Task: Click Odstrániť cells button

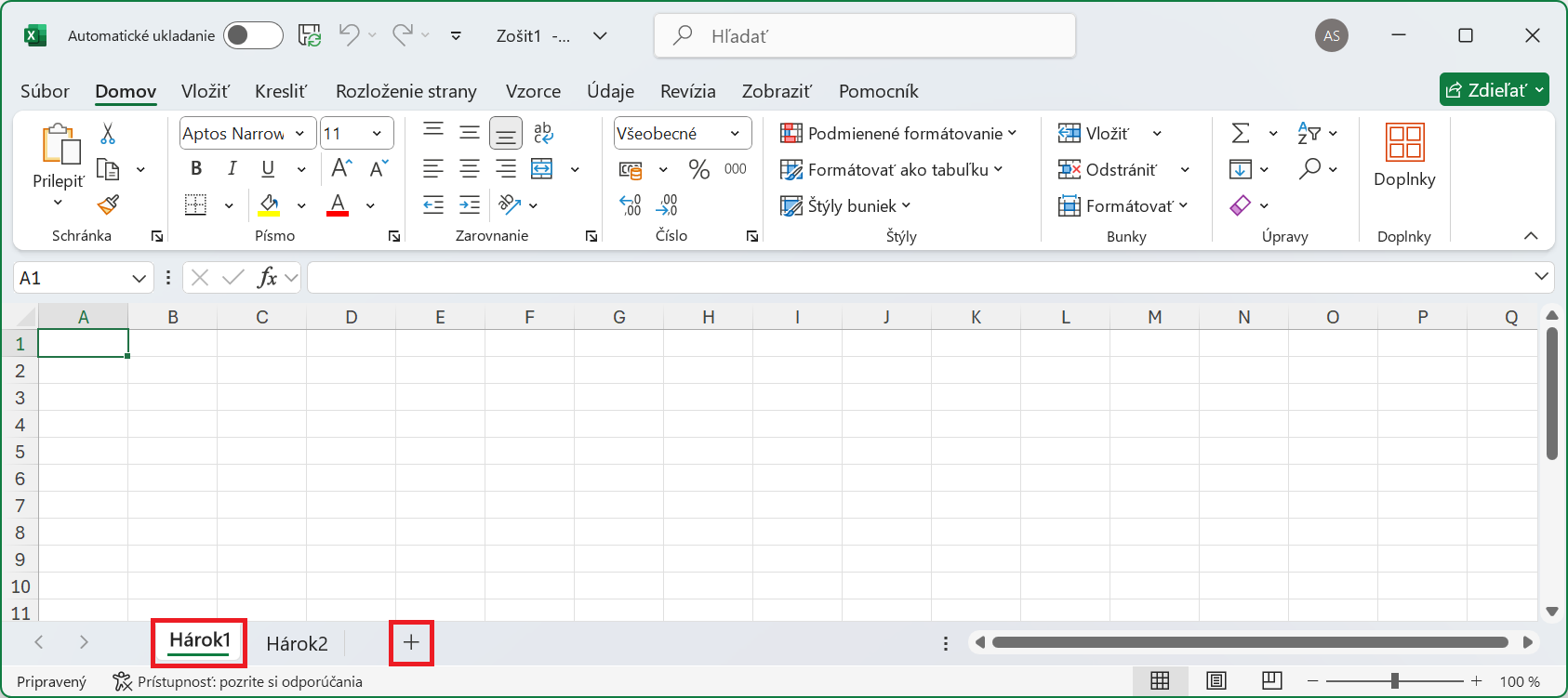Action: point(1108,169)
